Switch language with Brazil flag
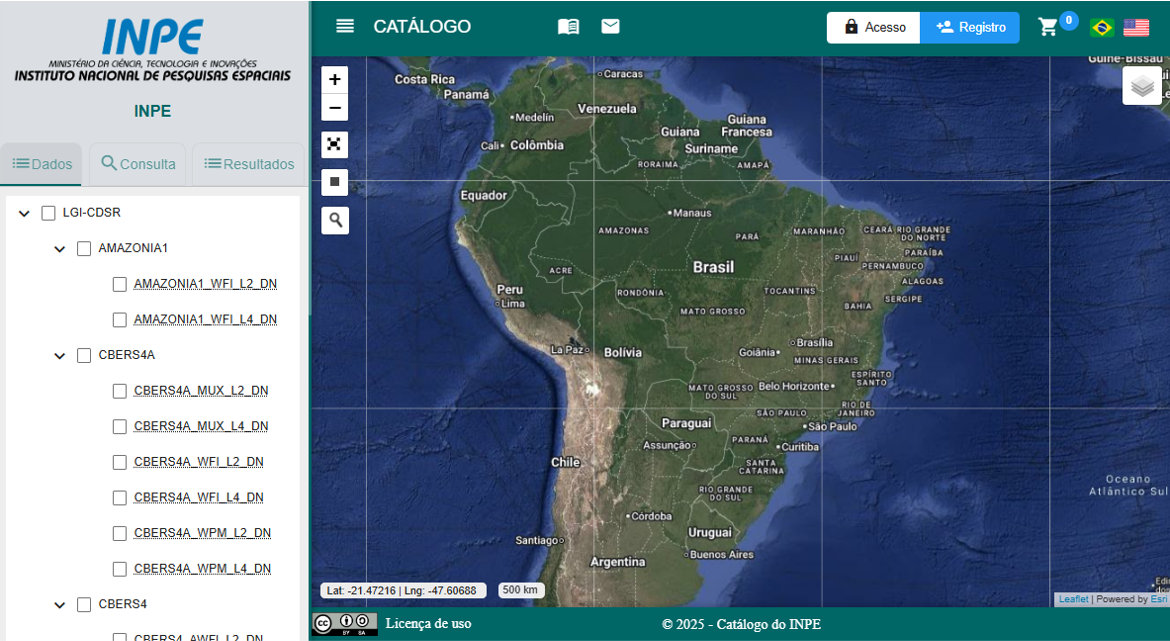1170x641 pixels. 1102,28
